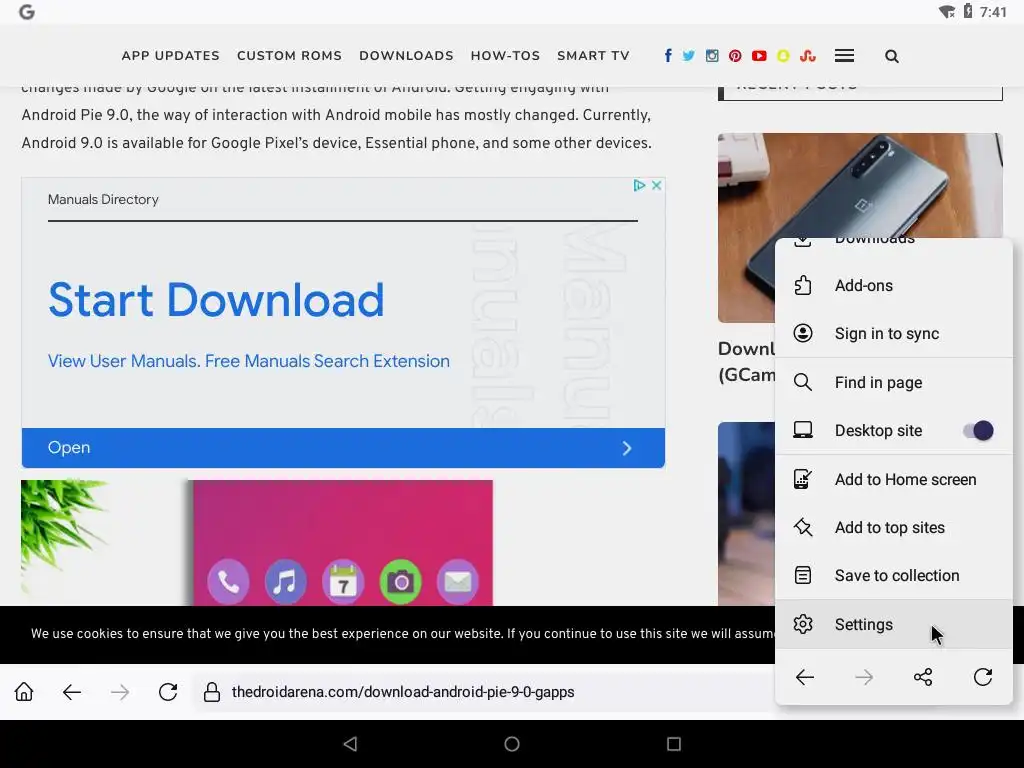The image size is (1024, 768).
Task: Tap the 7:41 clock in status bar
Action: point(993,12)
